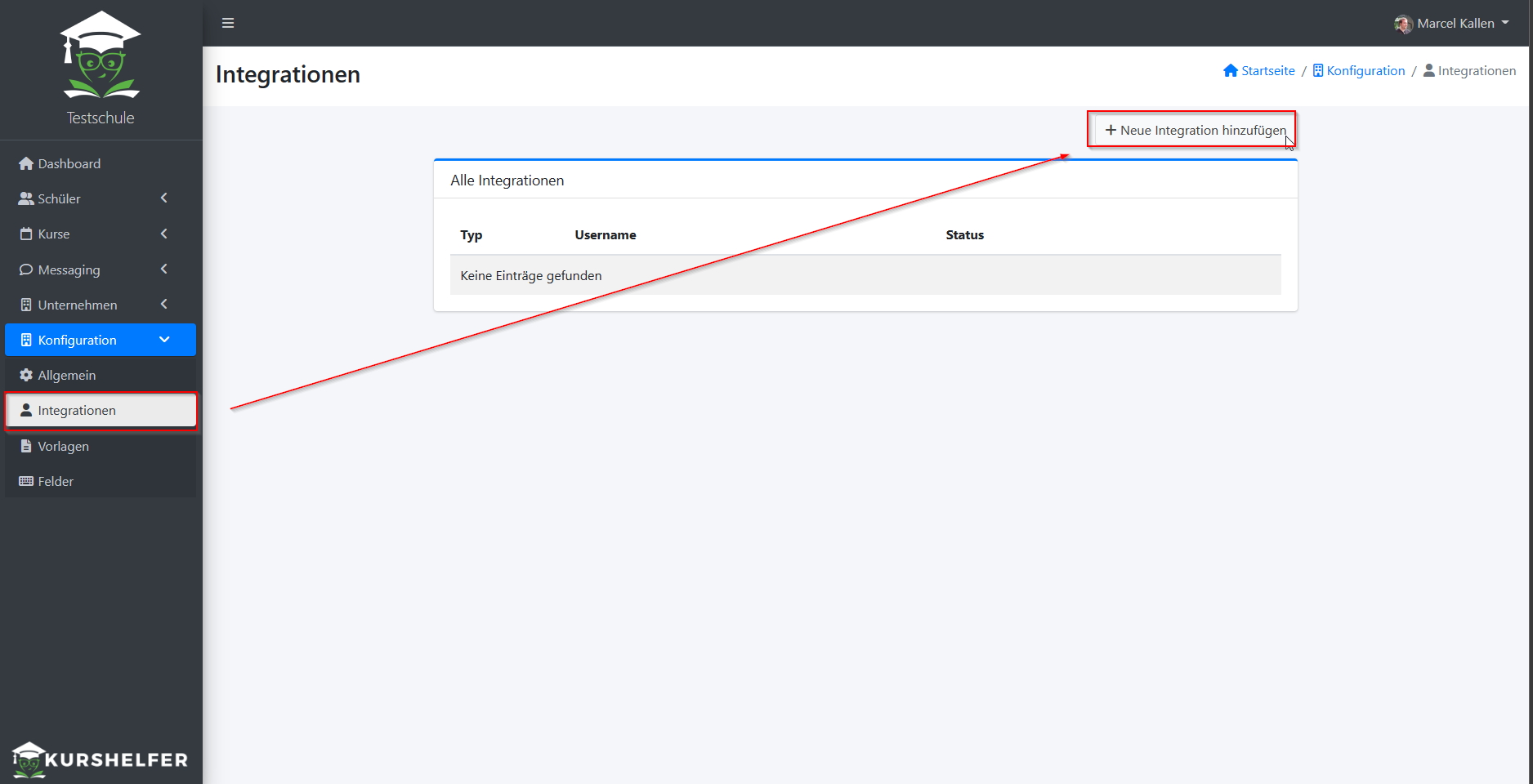The image size is (1533, 784).
Task: Click the Marcel Kallen avatar picture
Action: coord(1404,24)
